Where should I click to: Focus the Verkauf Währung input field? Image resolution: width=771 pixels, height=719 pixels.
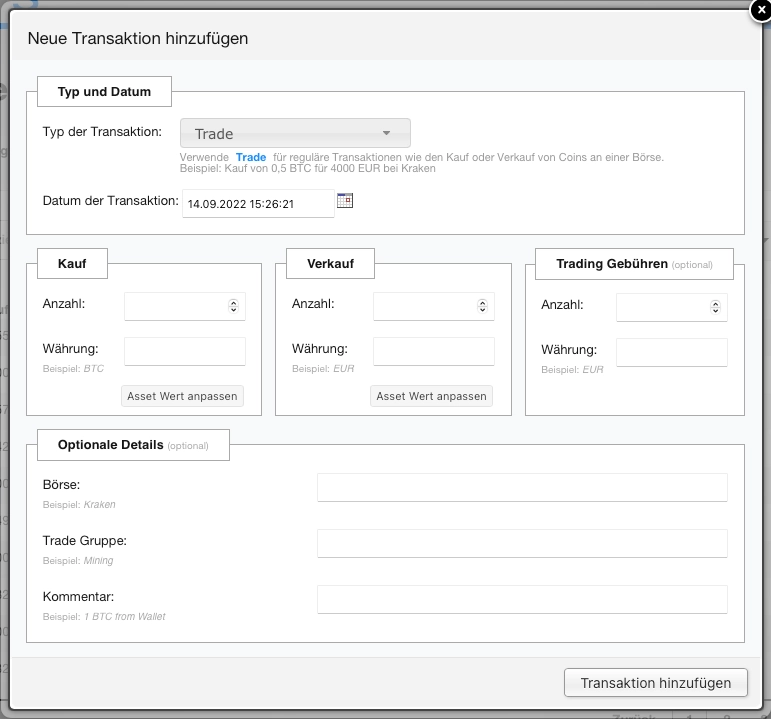point(433,352)
